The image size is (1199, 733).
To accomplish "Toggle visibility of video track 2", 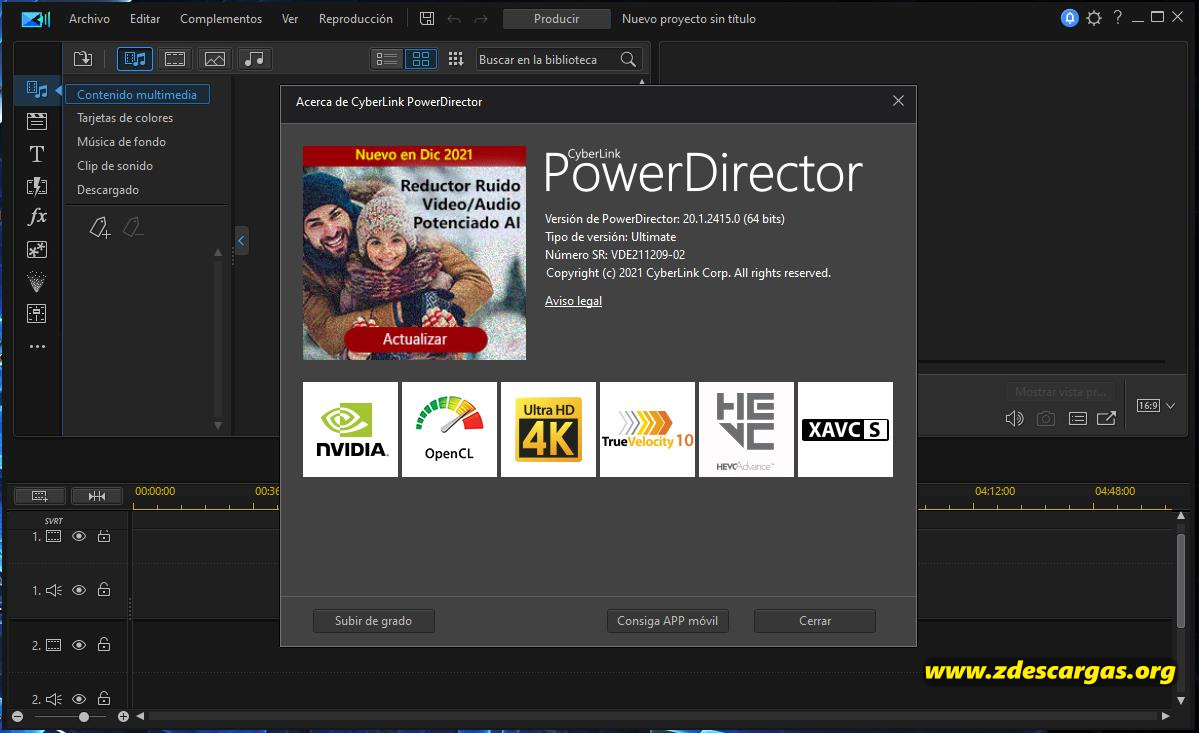I will [79, 645].
